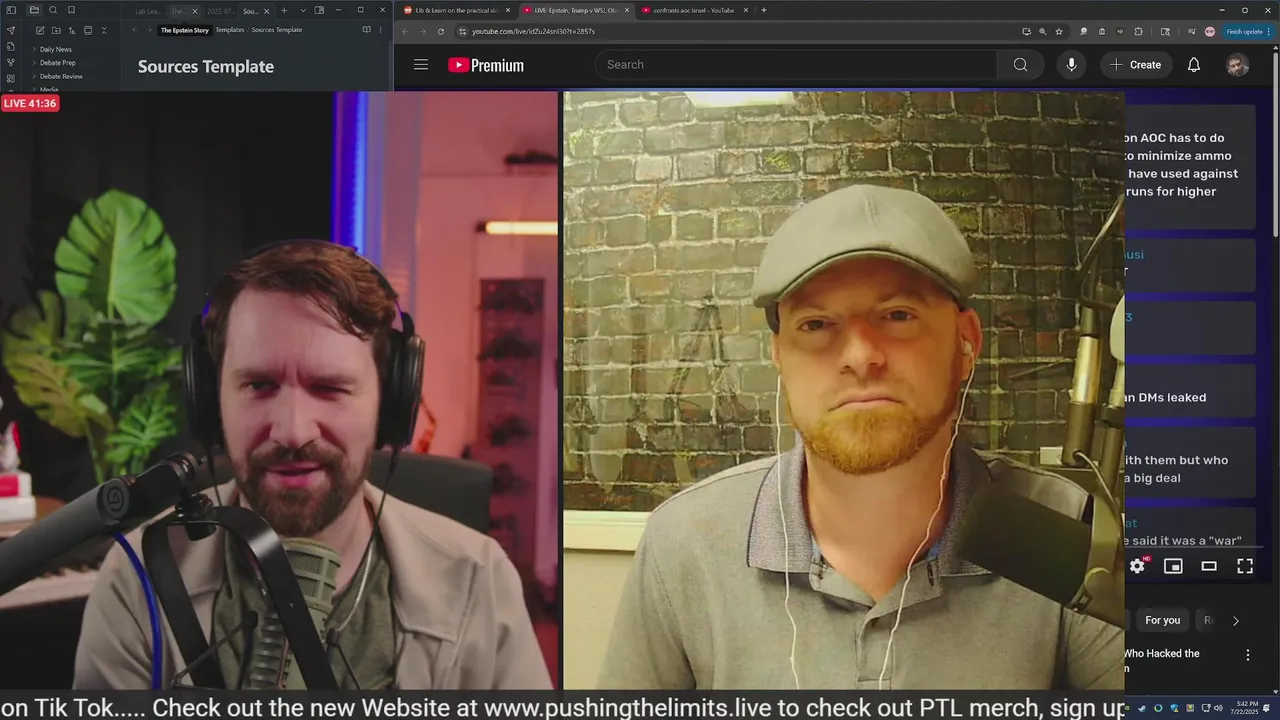Create new note icon in Obsidian

40,30
